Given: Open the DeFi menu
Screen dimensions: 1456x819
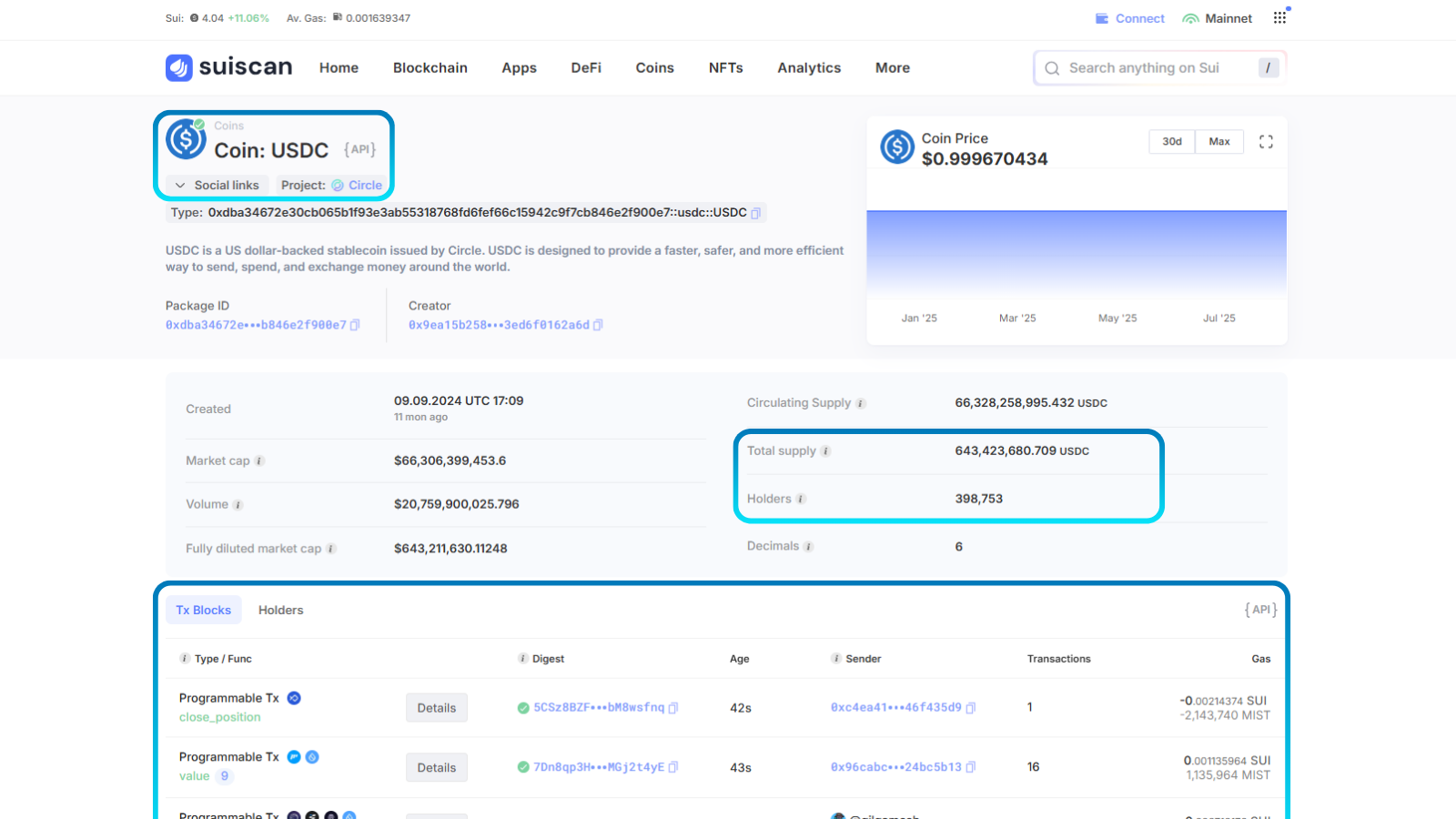Looking at the screenshot, I should pyautogui.click(x=586, y=68).
